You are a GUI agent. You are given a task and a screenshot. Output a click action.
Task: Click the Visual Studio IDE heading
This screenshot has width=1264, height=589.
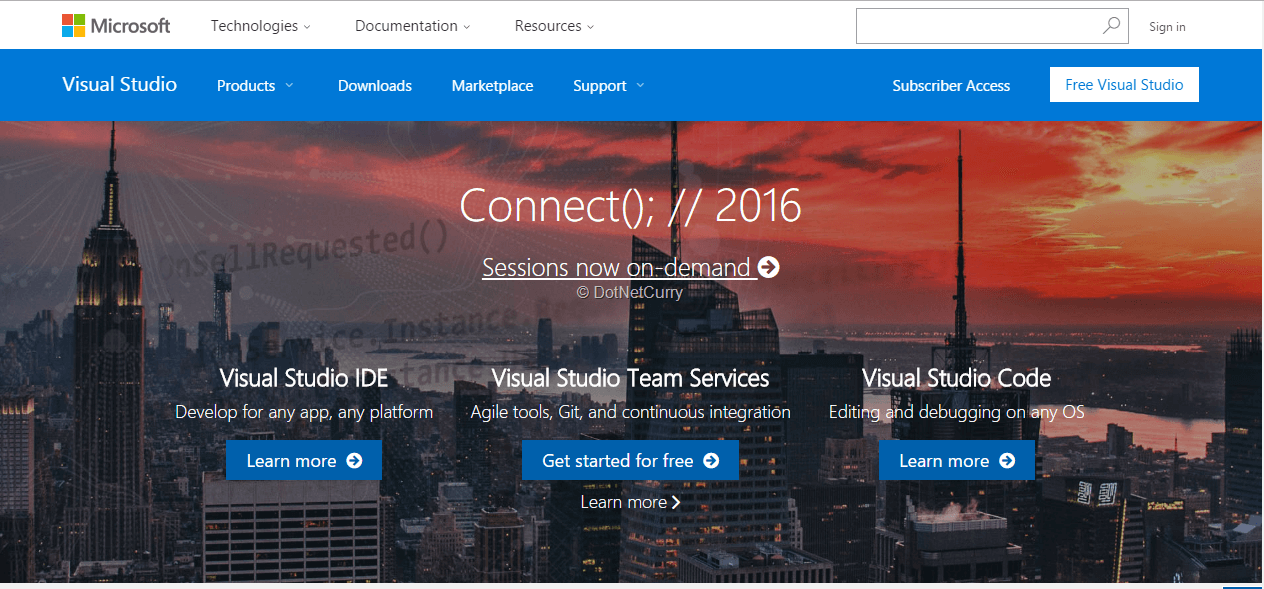[304, 378]
